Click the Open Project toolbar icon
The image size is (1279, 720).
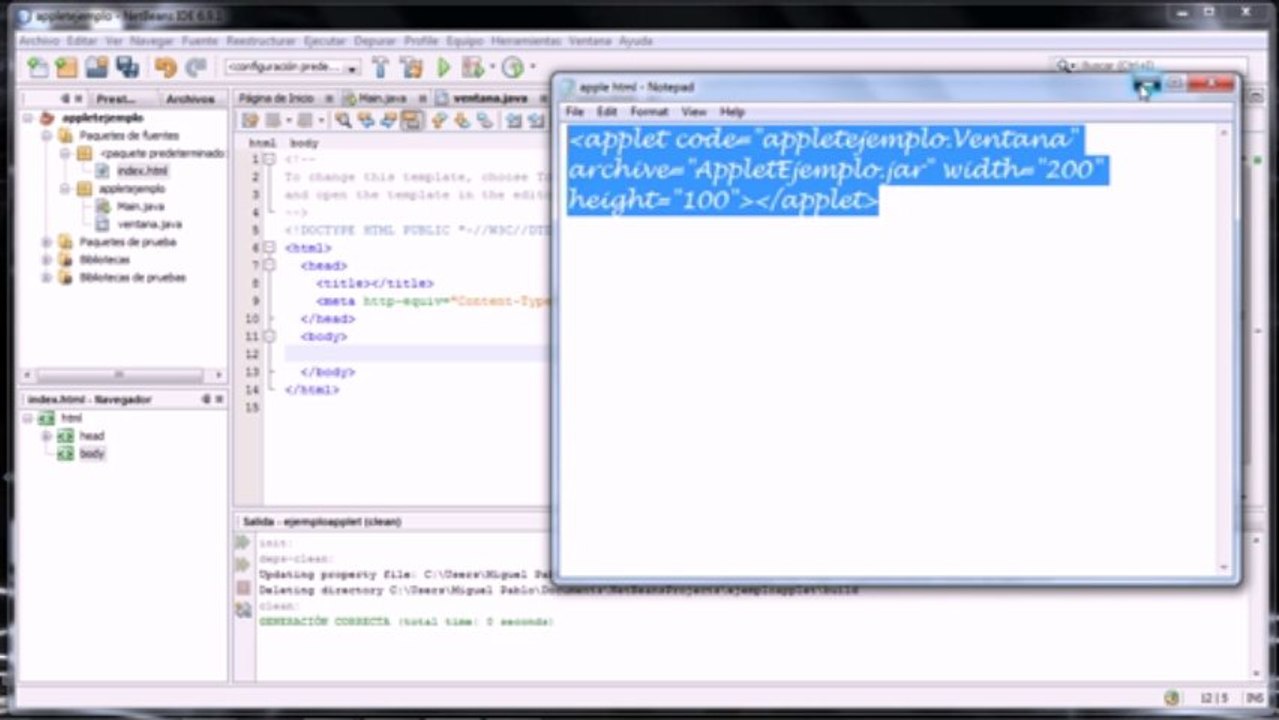[x=96, y=67]
